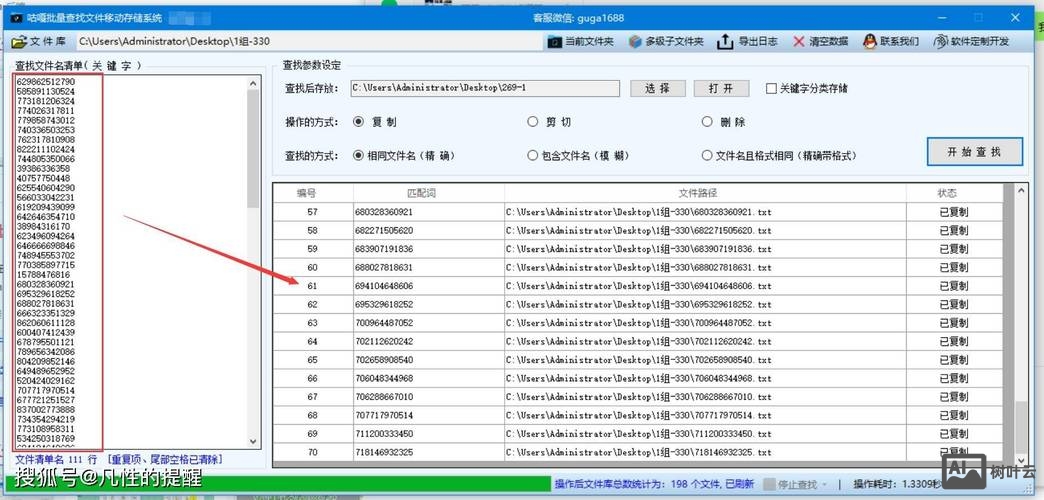The image size is (1044, 500).
Task: Click match word 682271505620 in row 58
Action: 384,230
